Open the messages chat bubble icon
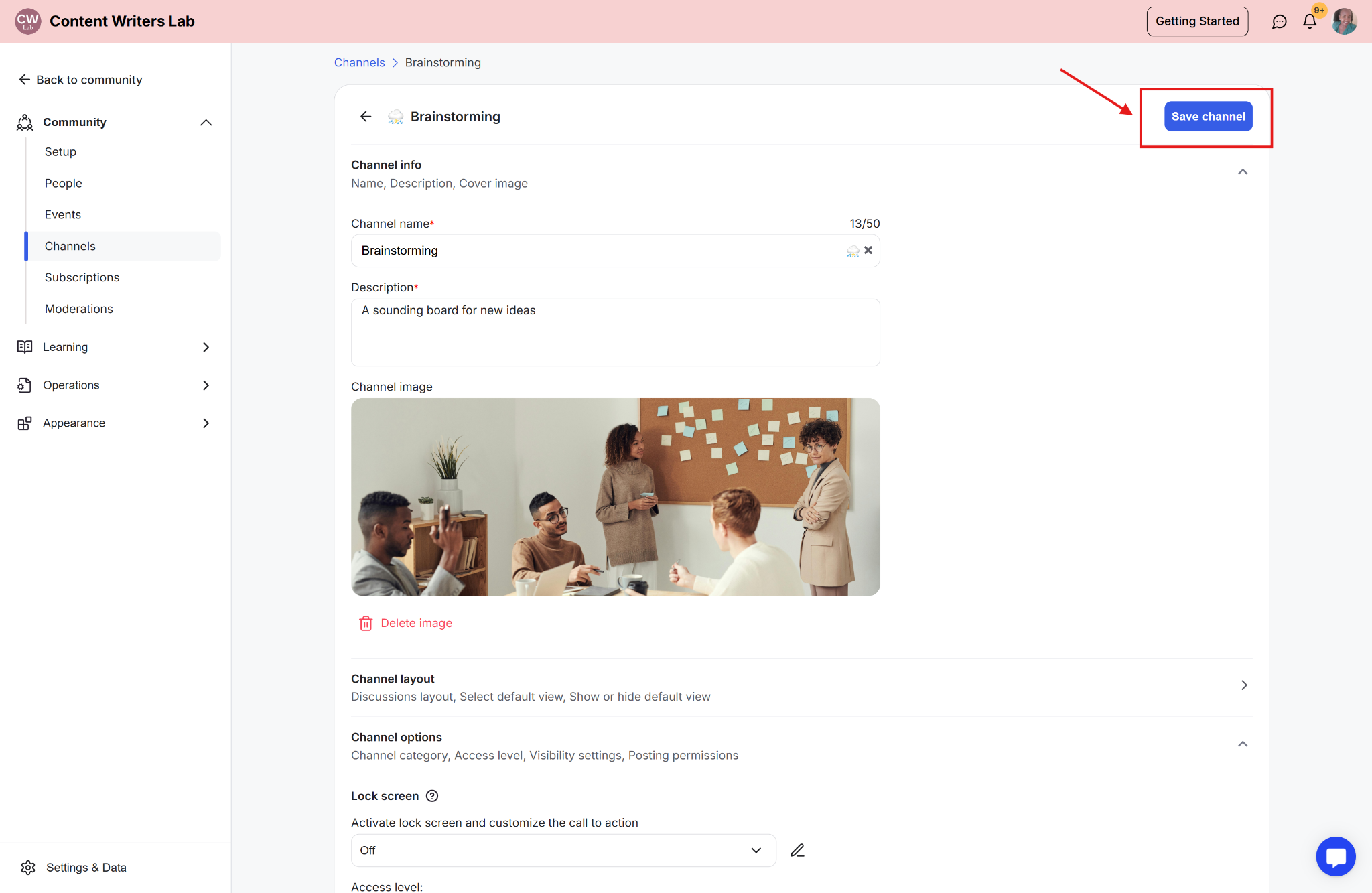 1279,21
